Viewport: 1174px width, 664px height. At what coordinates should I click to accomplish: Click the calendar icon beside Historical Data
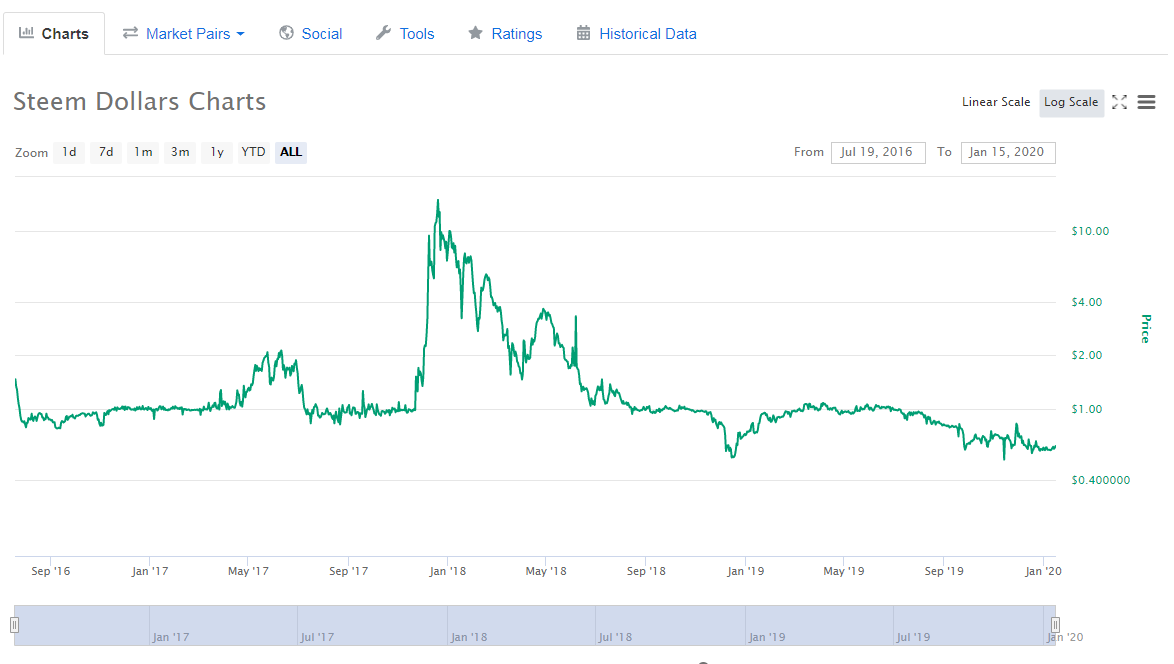(x=584, y=33)
